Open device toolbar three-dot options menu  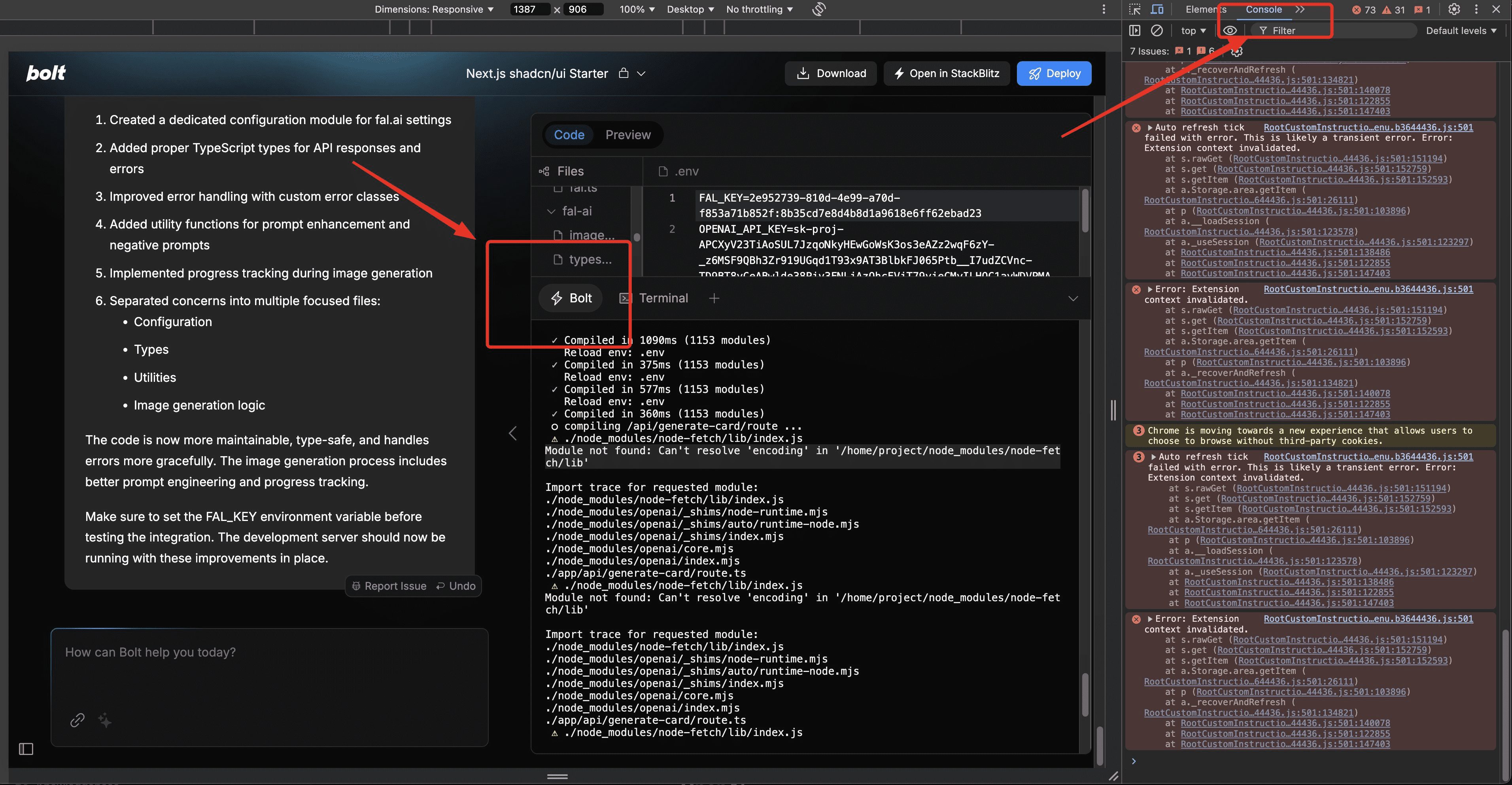click(1104, 9)
